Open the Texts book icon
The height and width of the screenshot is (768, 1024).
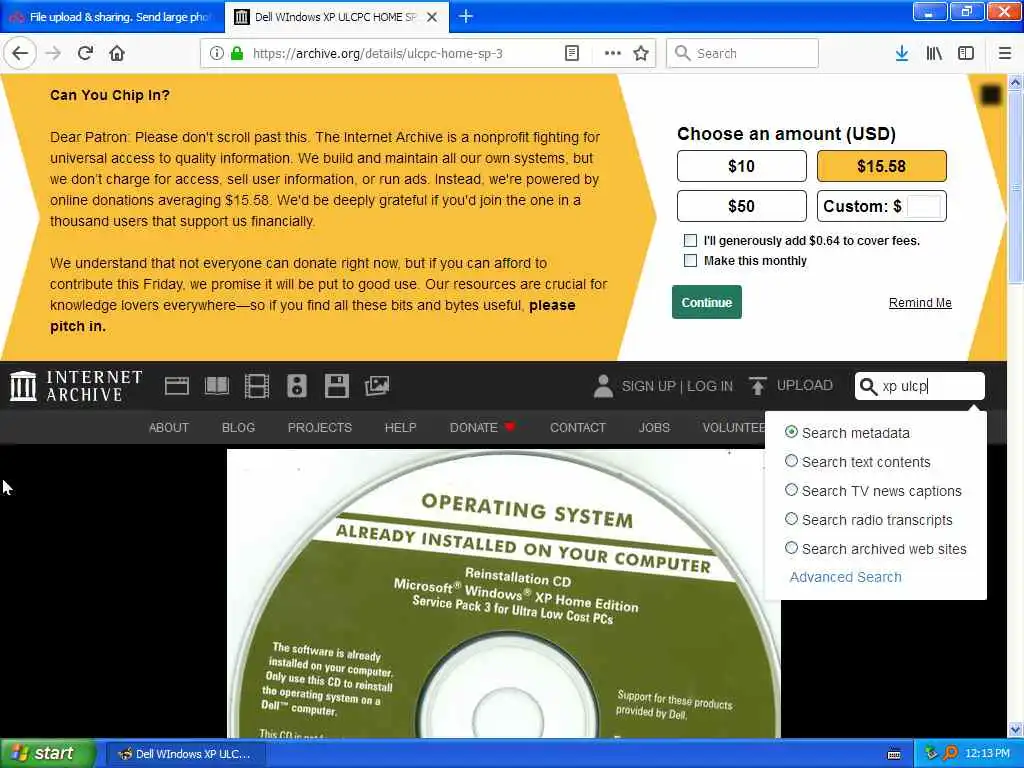pos(216,386)
